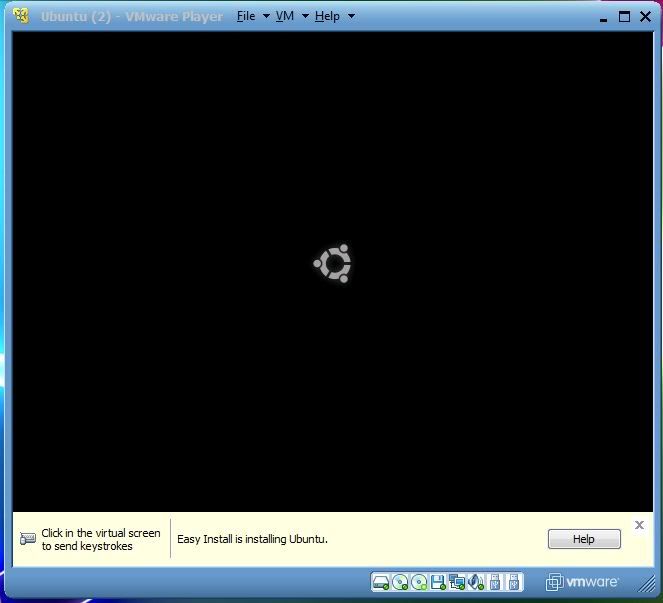
Task: Expand the dropdown arrow next to VM
Action: (304, 17)
